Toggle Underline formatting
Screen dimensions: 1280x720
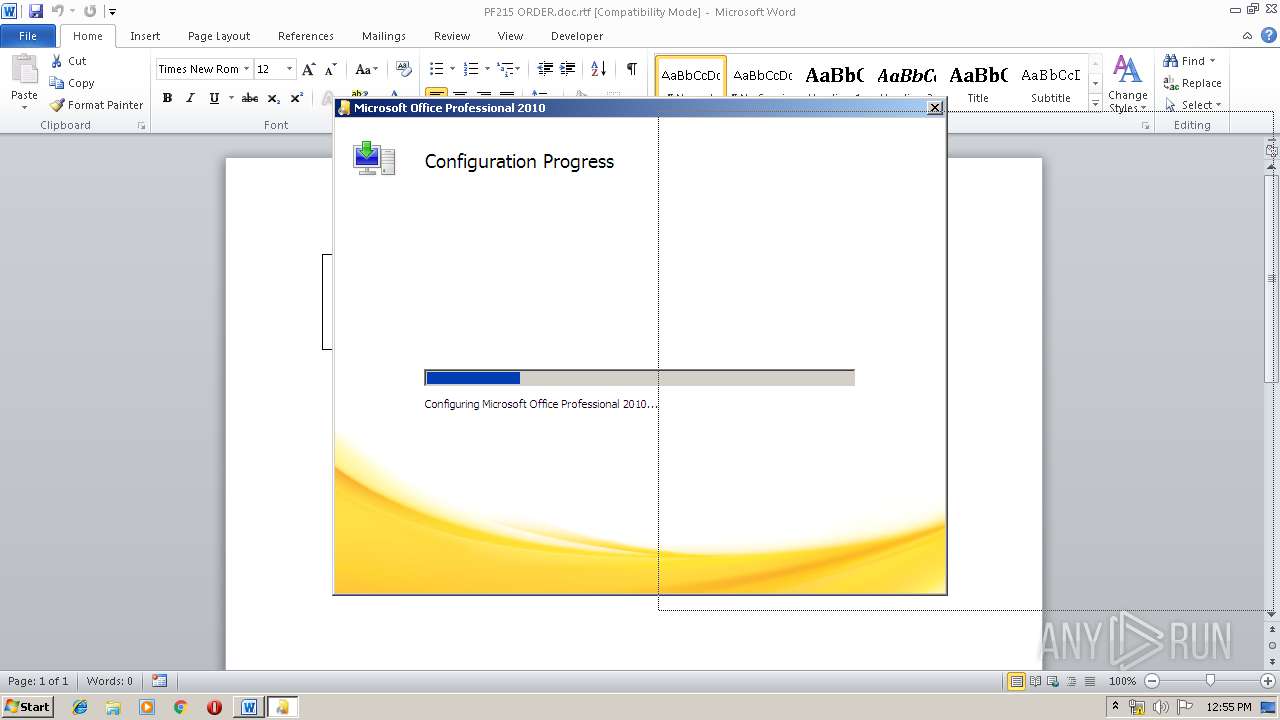[213, 98]
